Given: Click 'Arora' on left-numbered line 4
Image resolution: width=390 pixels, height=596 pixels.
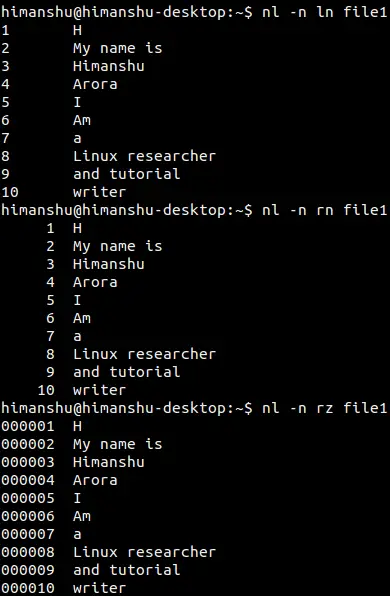Looking at the screenshot, I should tap(95, 84).
